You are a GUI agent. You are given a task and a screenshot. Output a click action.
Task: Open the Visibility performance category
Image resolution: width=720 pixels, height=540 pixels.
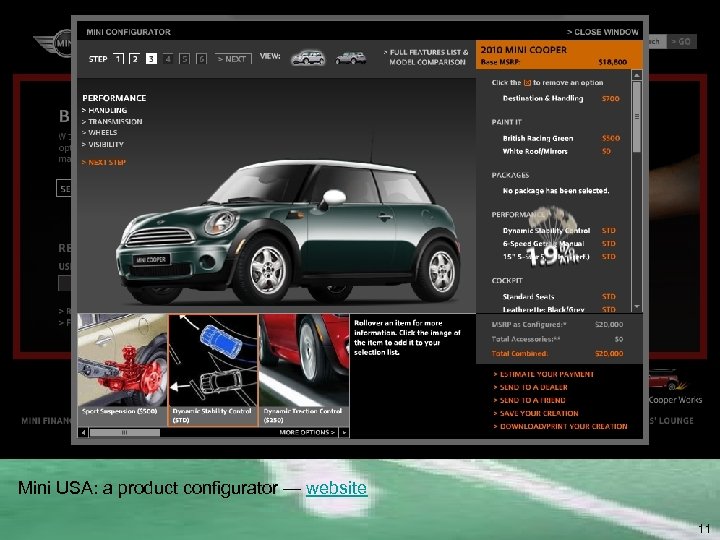[x=103, y=144]
